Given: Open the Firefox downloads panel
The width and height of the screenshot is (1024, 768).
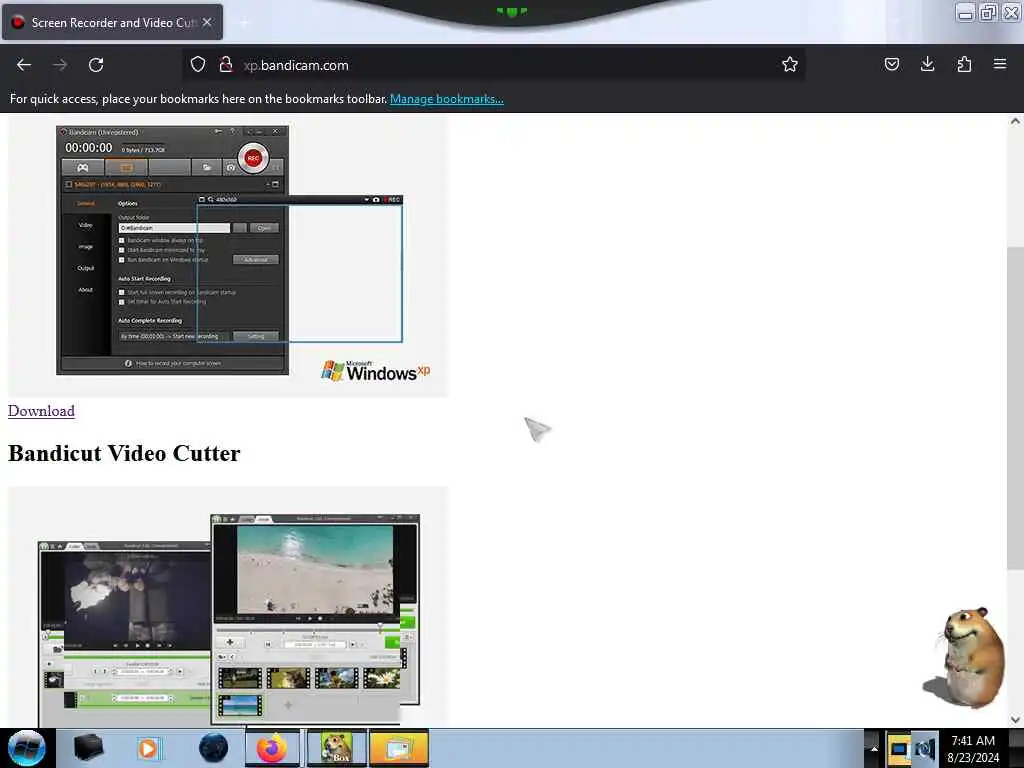Looking at the screenshot, I should coord(927,64).
